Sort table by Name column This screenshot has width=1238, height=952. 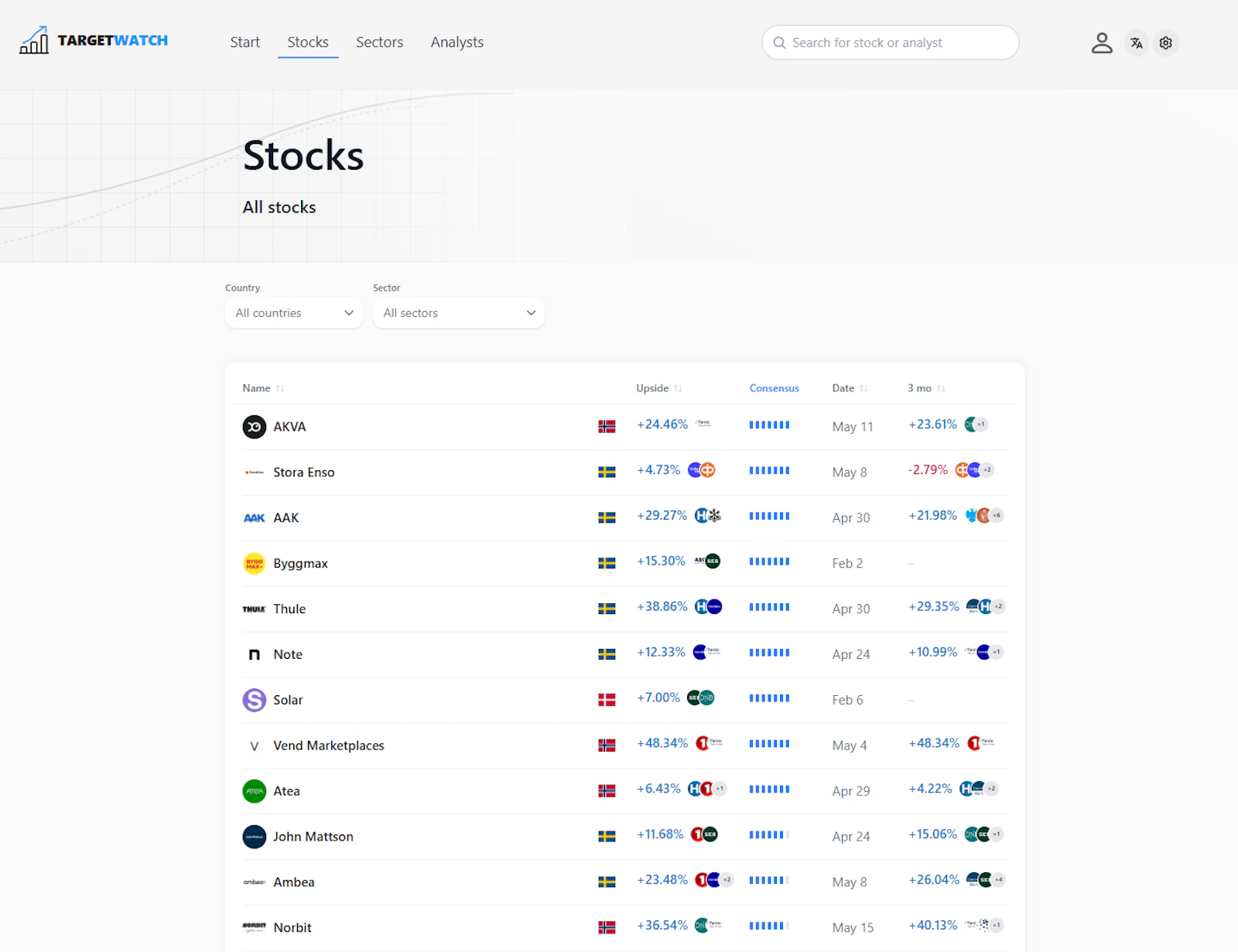point(263,388)
